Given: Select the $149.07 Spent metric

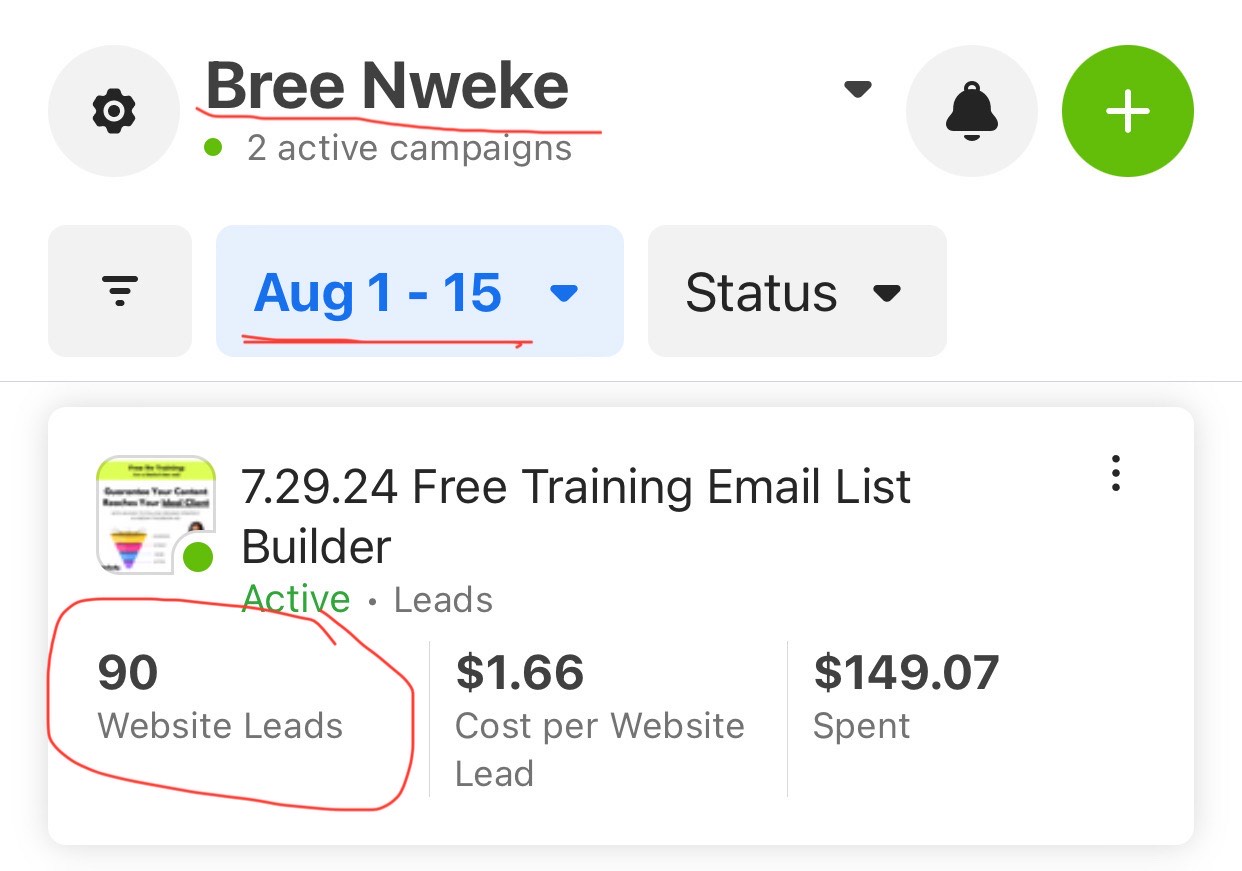Looking at the screenshot, I should (906, 697).
